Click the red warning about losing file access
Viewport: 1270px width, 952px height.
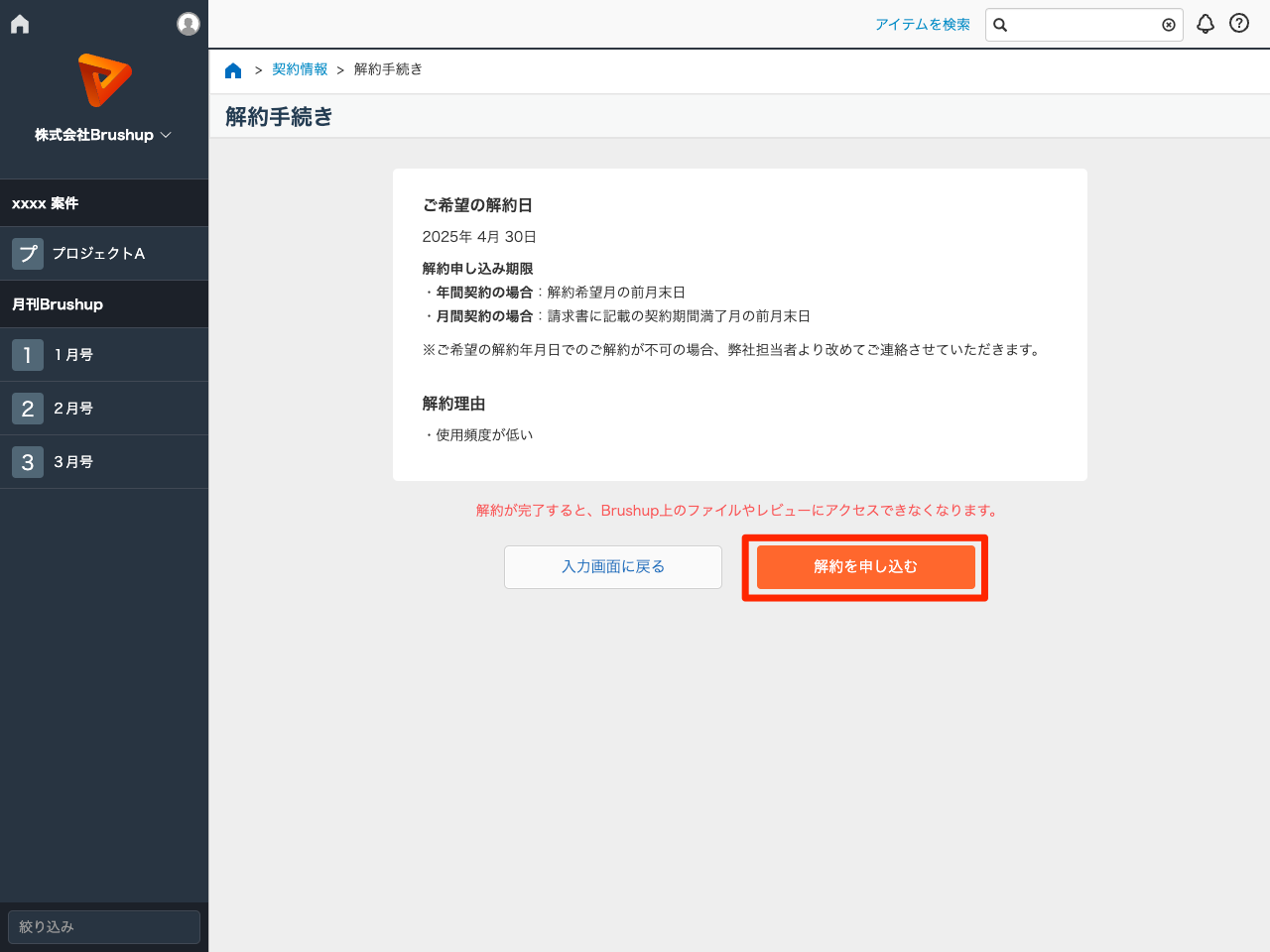tap(739, 511)
